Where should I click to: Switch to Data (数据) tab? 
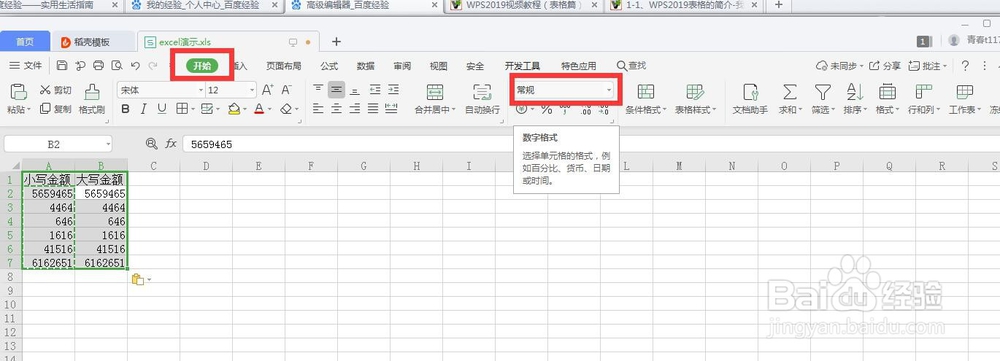pyautogui.click(x=365, y=66)
